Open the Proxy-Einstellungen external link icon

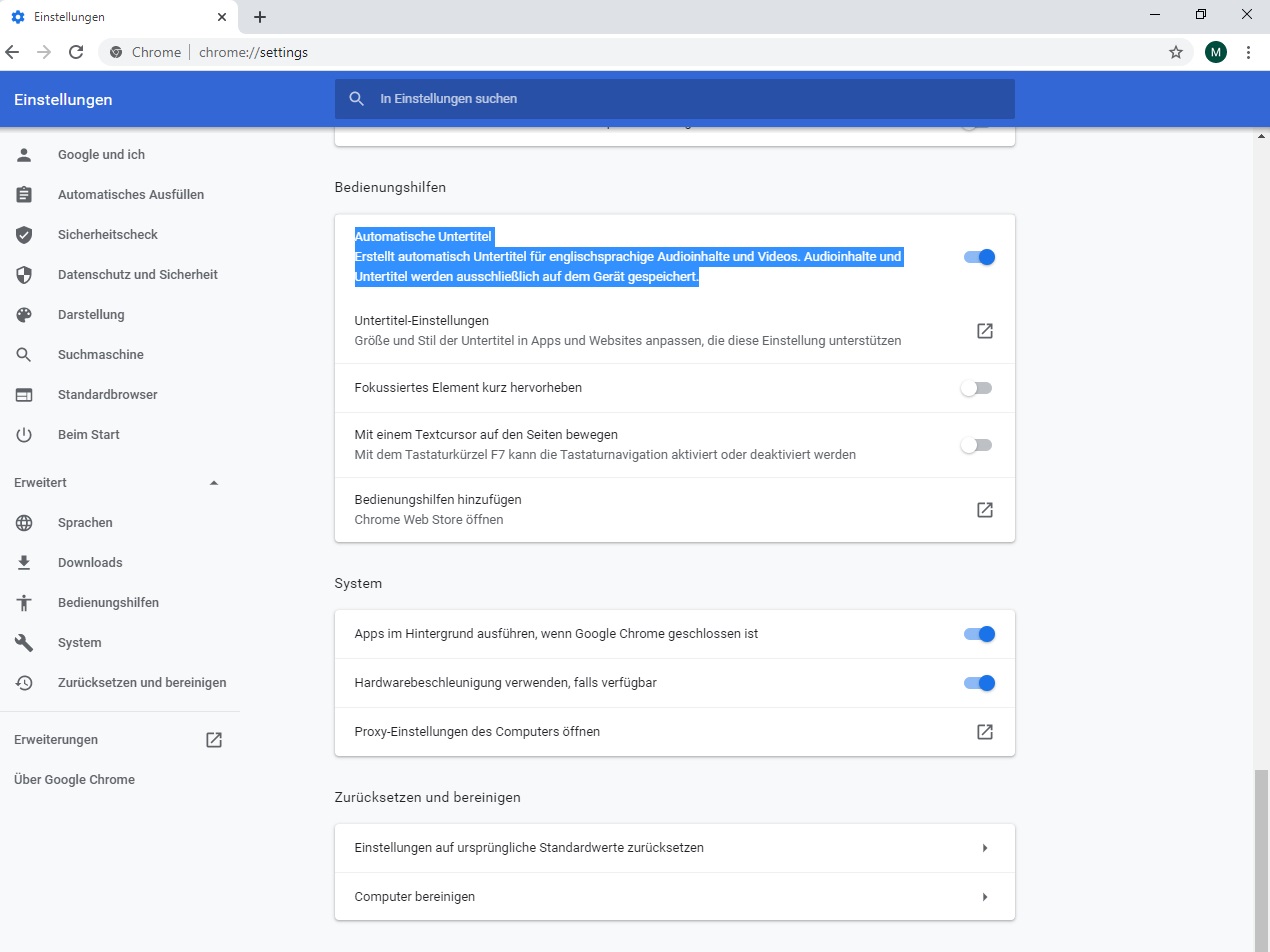(x=984, y=732)
